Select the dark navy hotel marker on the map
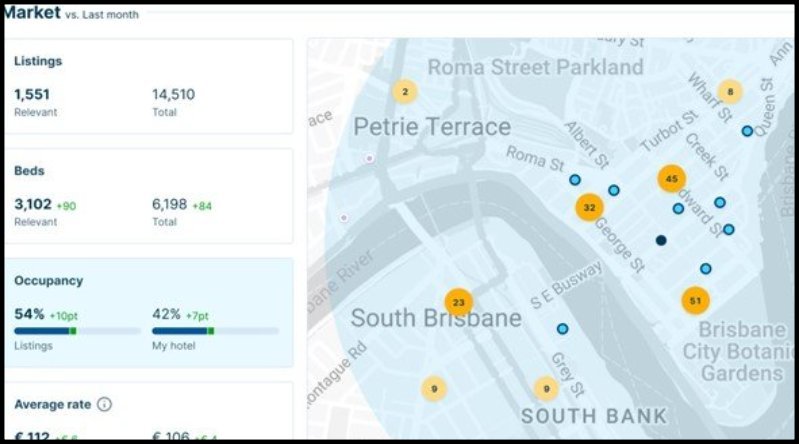 661,240
